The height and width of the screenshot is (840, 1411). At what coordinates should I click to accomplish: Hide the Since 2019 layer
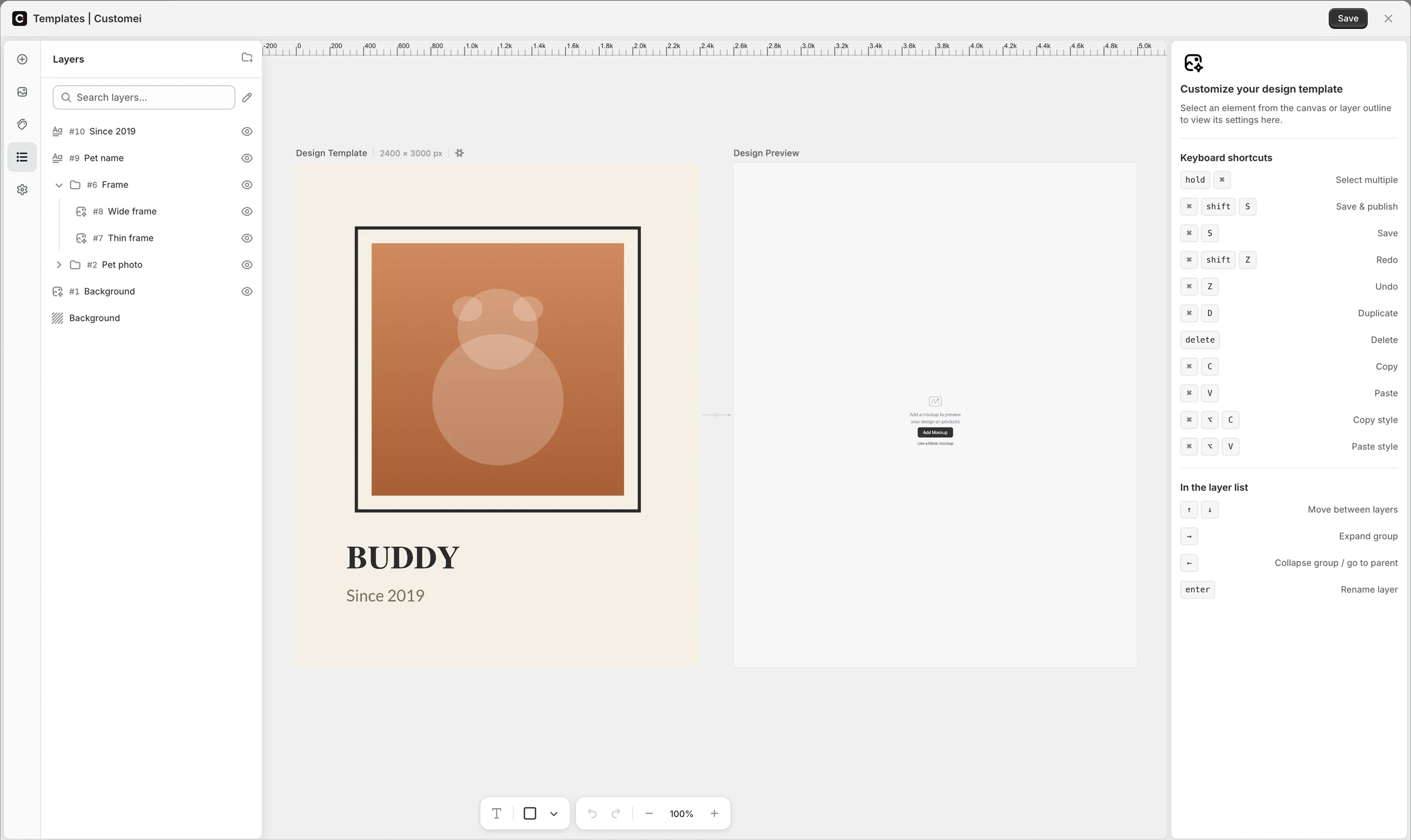(247, 132)
